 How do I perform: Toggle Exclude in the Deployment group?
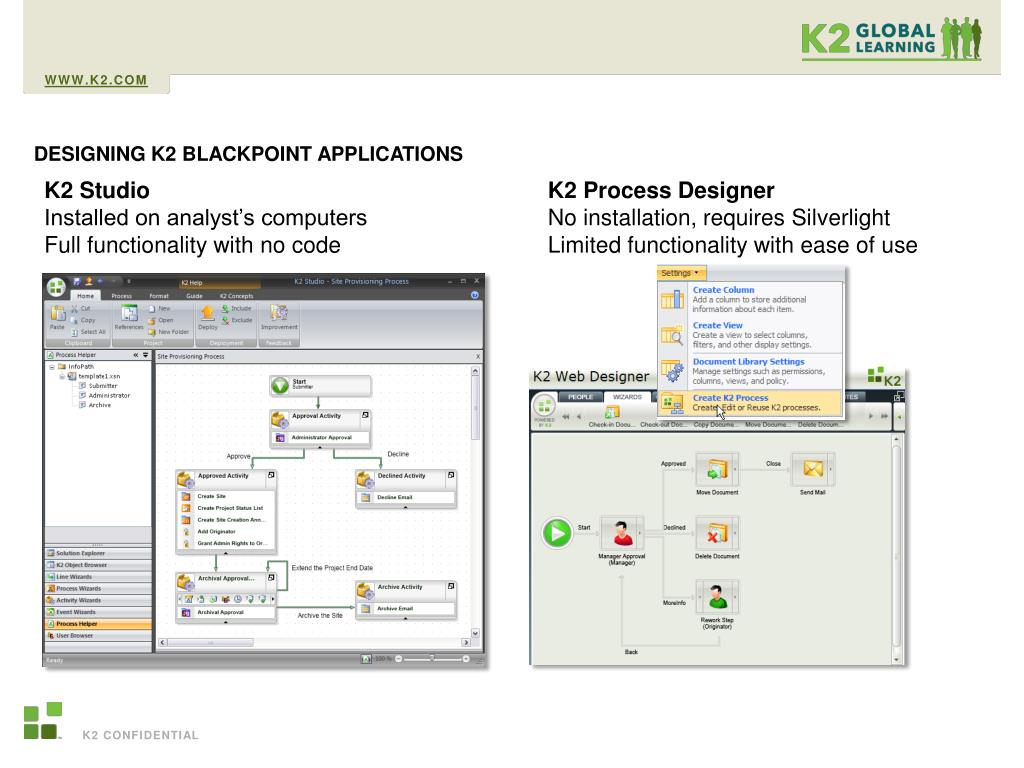coord(237,319)
